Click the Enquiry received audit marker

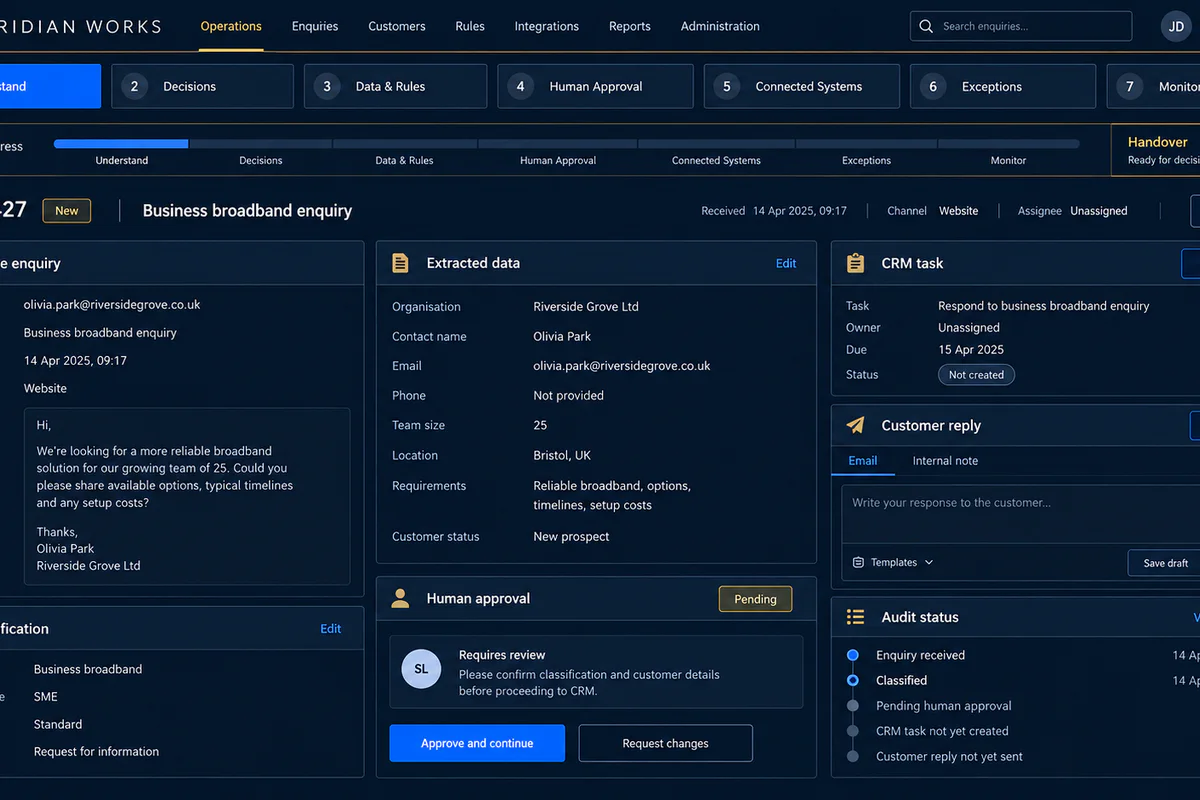click(x=853, y=655)
